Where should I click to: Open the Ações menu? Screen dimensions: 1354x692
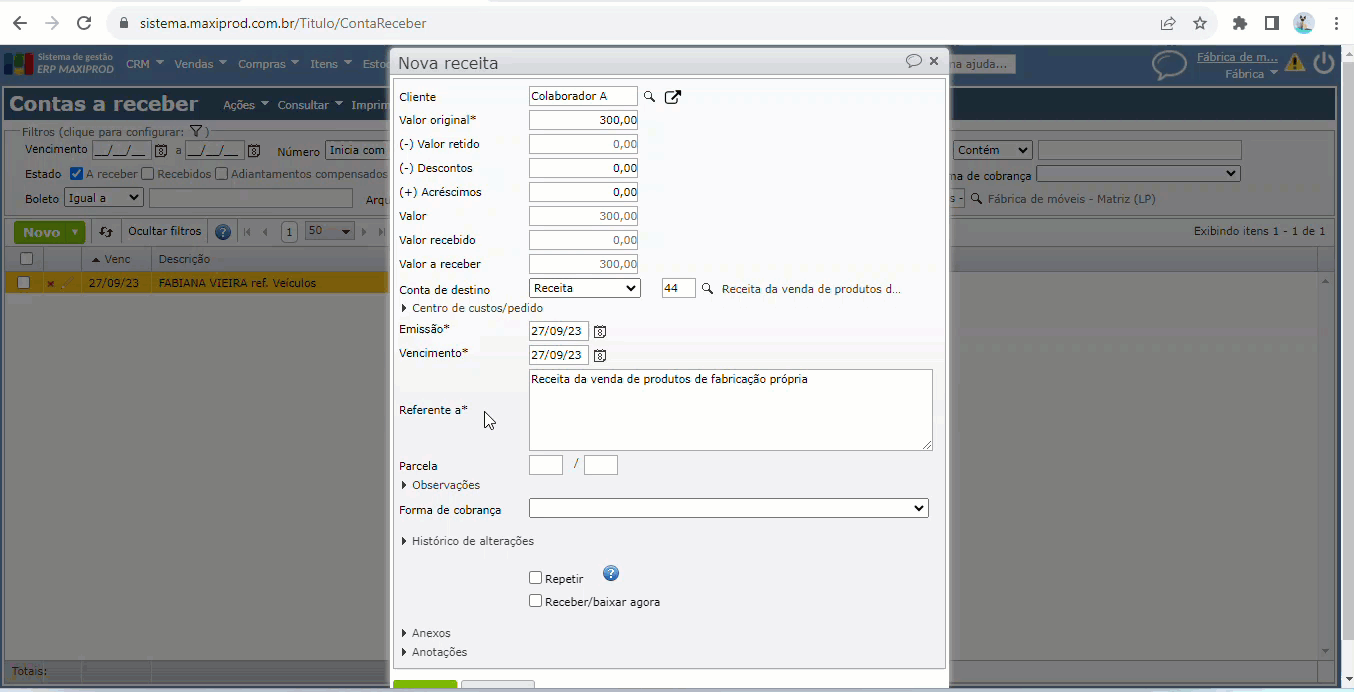click(246, 105)
